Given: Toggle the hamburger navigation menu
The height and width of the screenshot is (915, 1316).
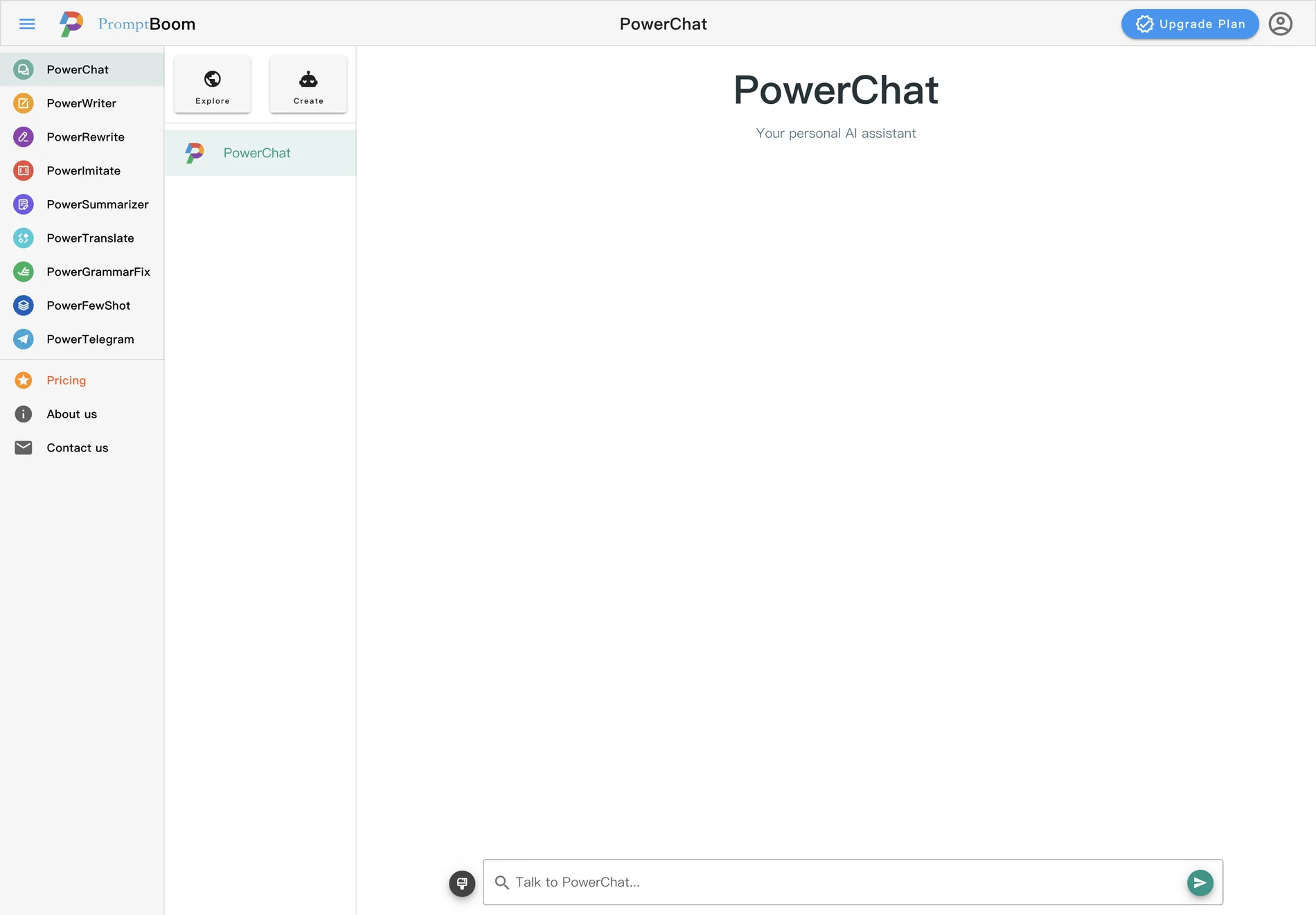Looking at the screenshot, I should [x=27, y=24].
